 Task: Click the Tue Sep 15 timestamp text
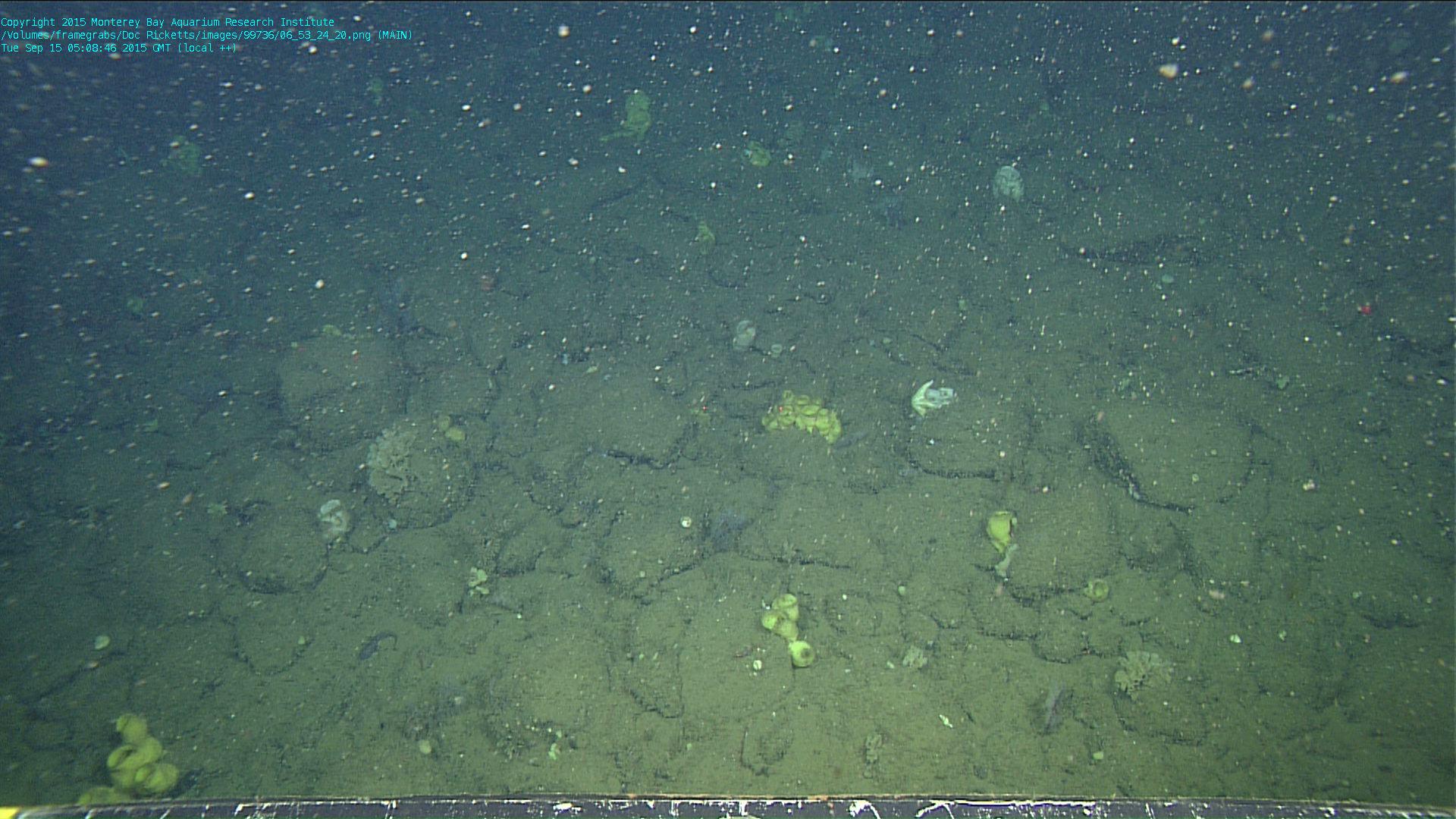(x=118, y=48)
